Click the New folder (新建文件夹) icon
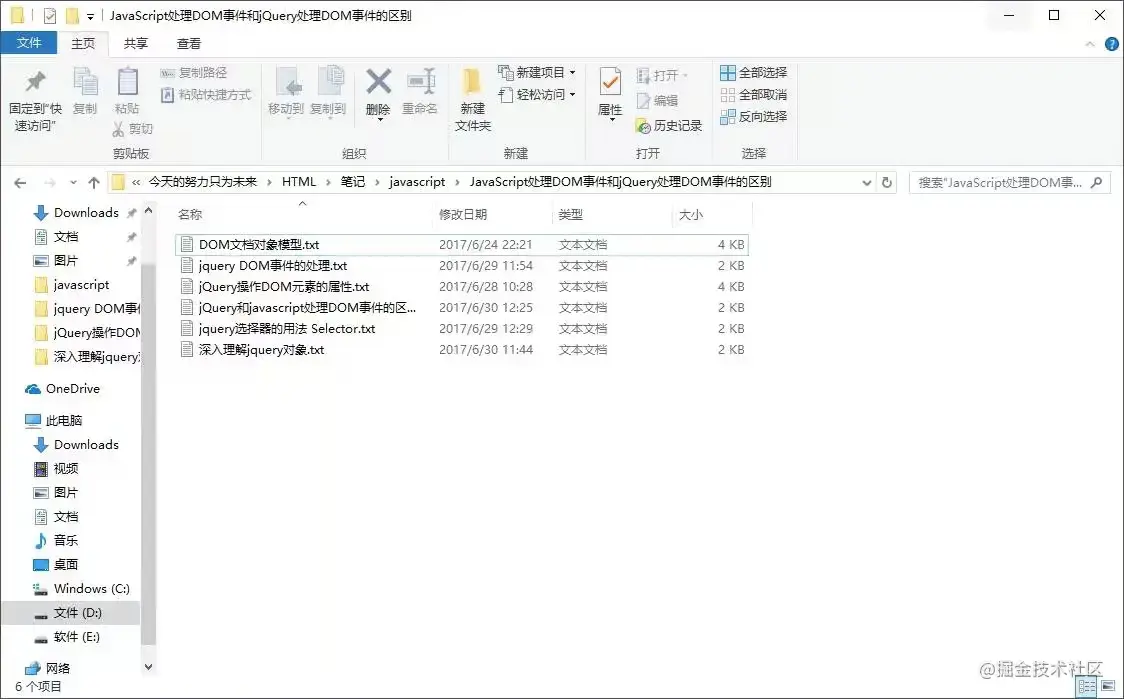The height and width of the screenshot is (699, 1124). [x=471, y=82]
